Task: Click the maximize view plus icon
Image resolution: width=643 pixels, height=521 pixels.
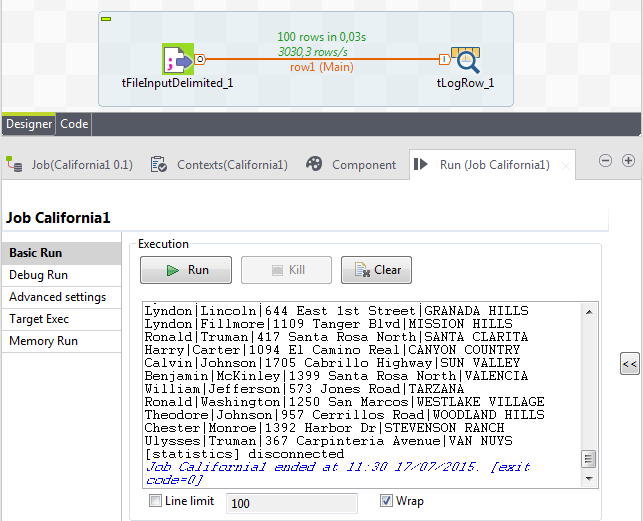Action: (628, 160)
